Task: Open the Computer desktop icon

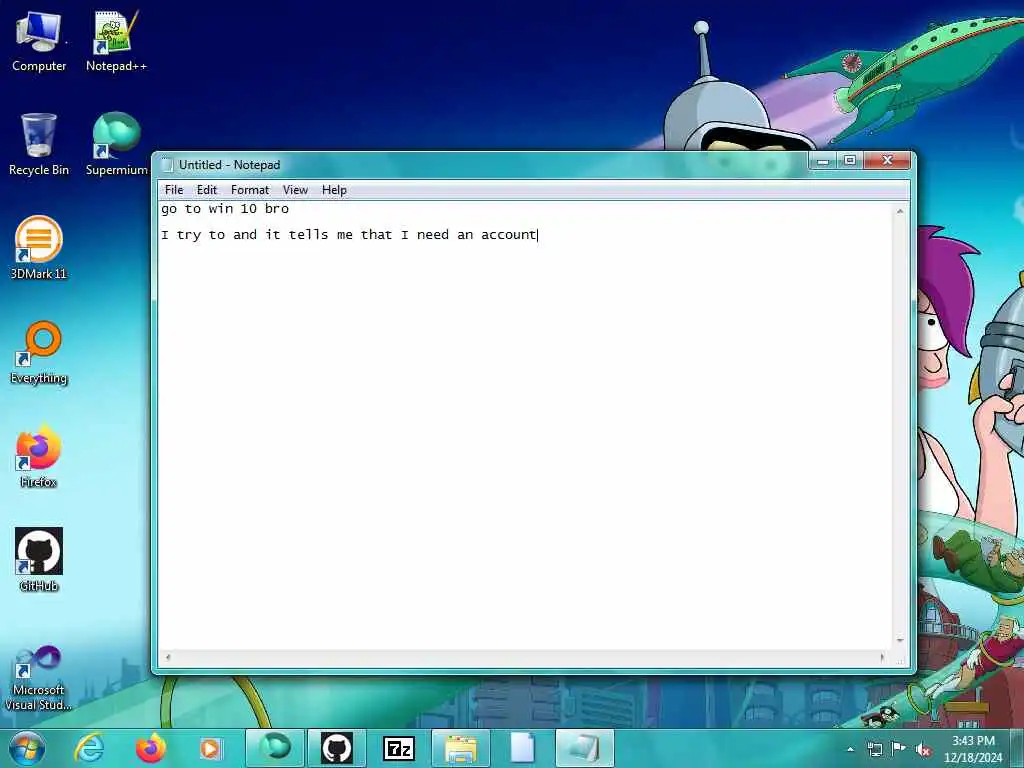Action: 39,42
